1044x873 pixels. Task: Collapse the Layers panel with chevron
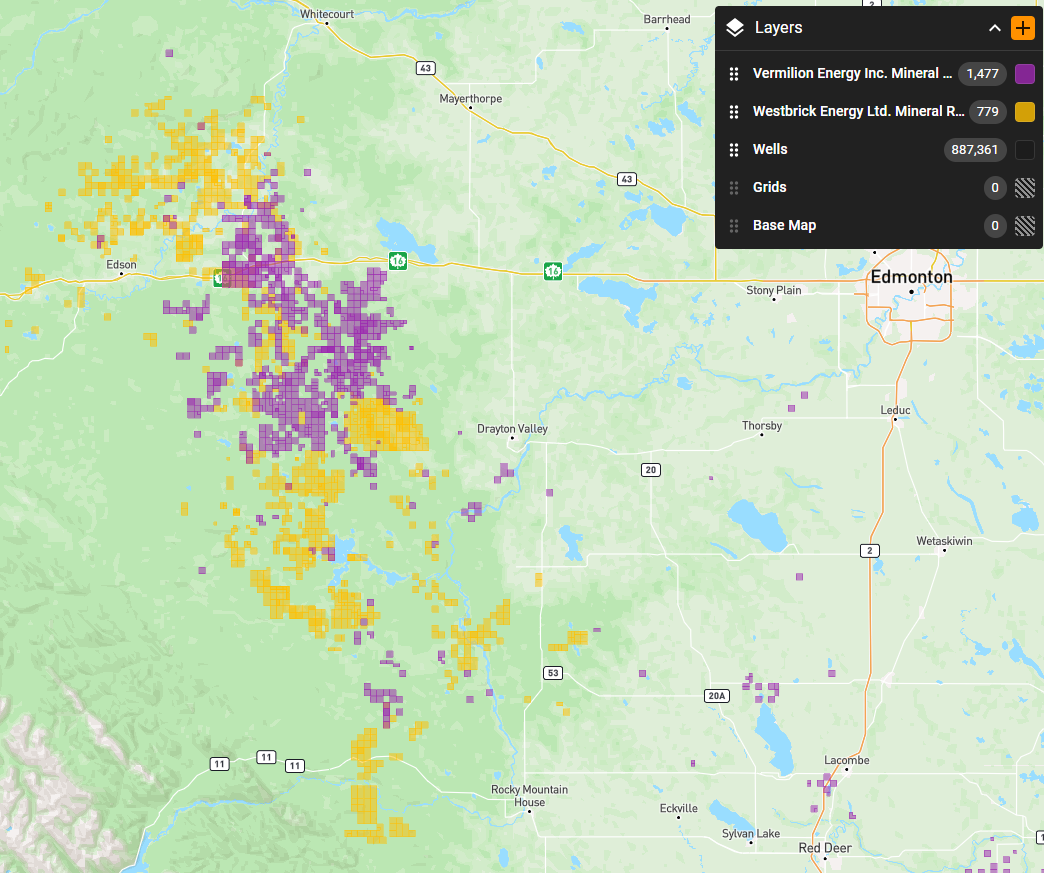point(995,28)
